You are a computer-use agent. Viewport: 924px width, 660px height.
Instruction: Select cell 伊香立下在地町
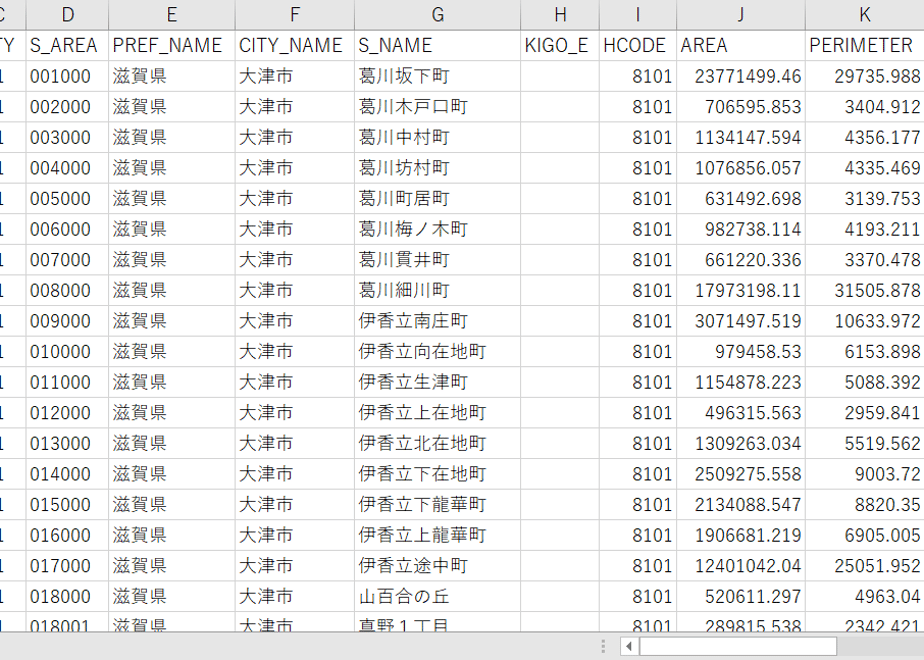pyautogui.click(x=437, y=474)
